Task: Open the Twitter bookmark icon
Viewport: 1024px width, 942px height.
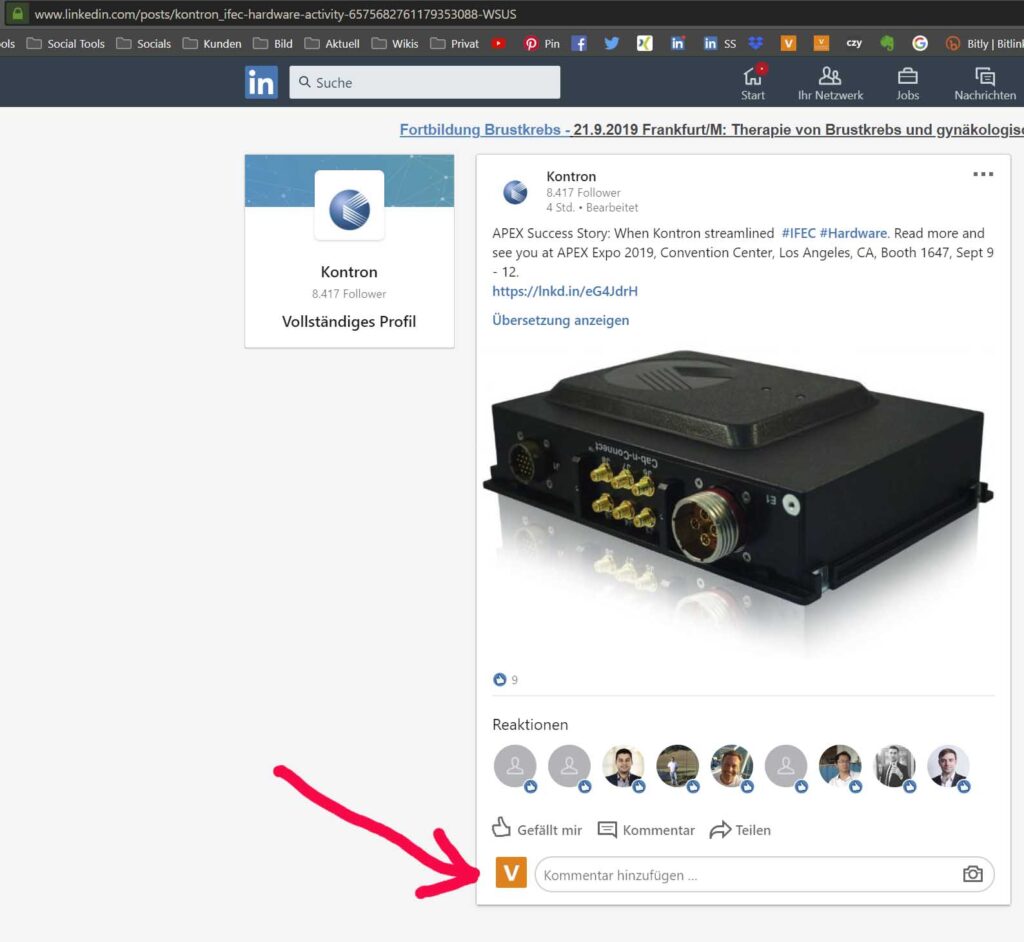Action: [612, 43]
